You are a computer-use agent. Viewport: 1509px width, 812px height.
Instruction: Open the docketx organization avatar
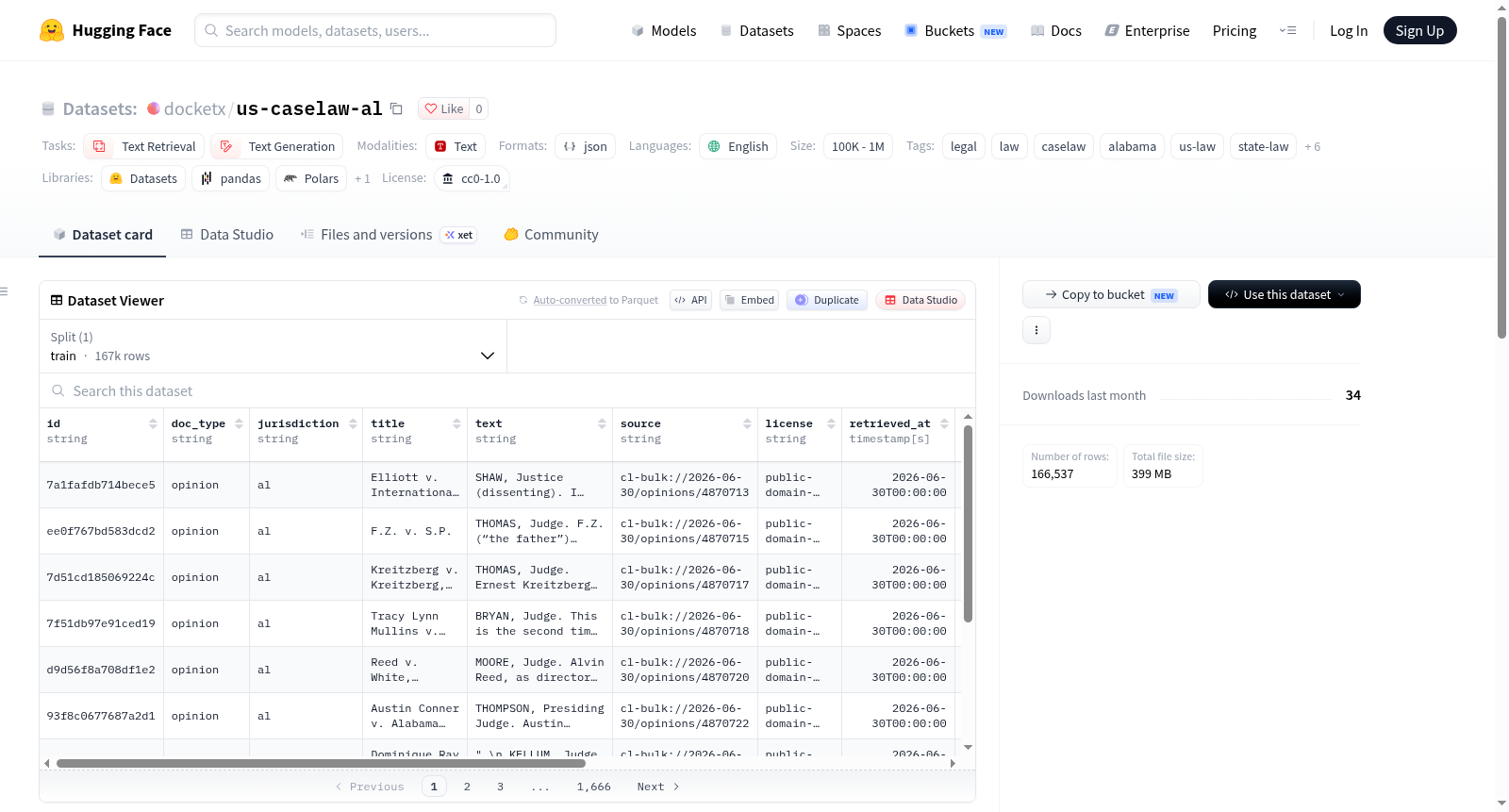coord(154,108)
